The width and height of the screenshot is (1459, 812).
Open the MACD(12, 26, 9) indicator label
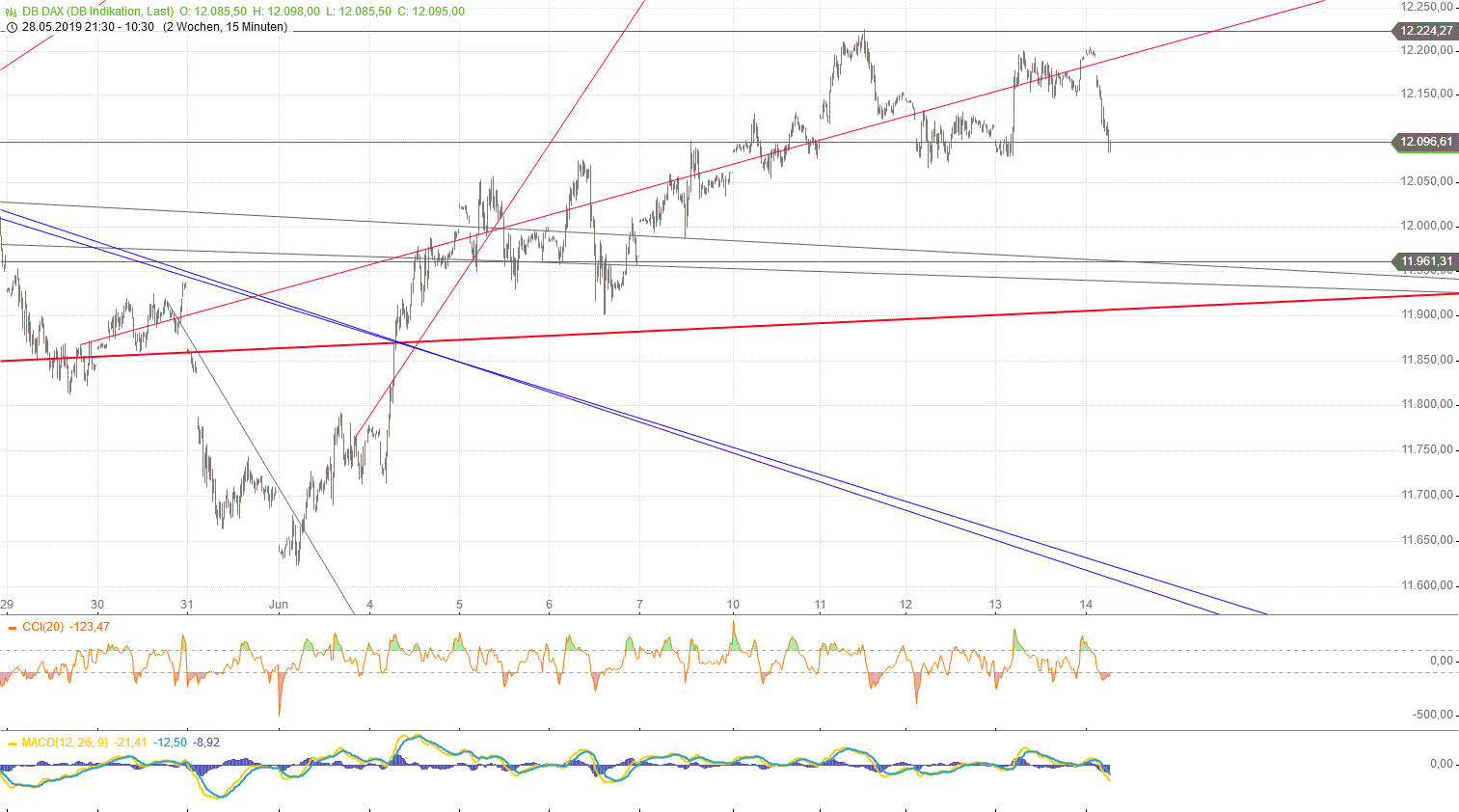[65, 743]
